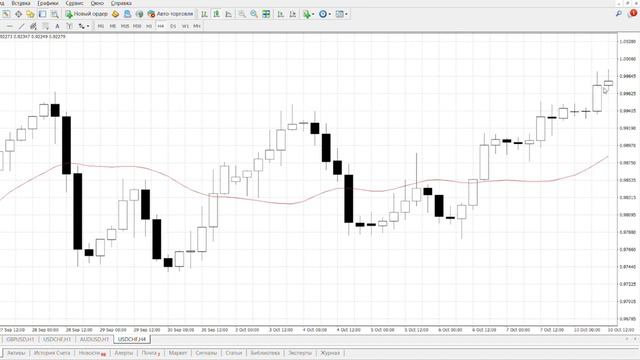640x360 pixels.
Task: Show the Navigator folders panel icon
Action: pos(30,14)
